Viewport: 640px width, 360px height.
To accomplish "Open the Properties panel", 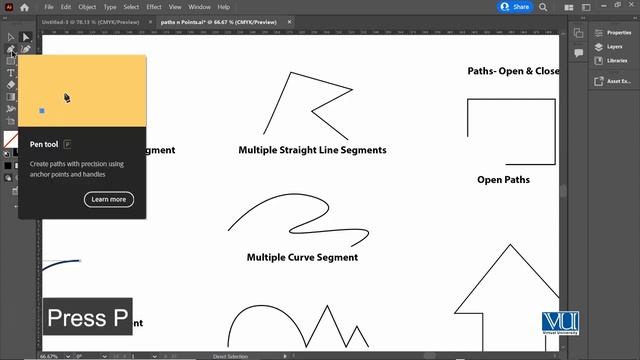I will click(614, 33).
